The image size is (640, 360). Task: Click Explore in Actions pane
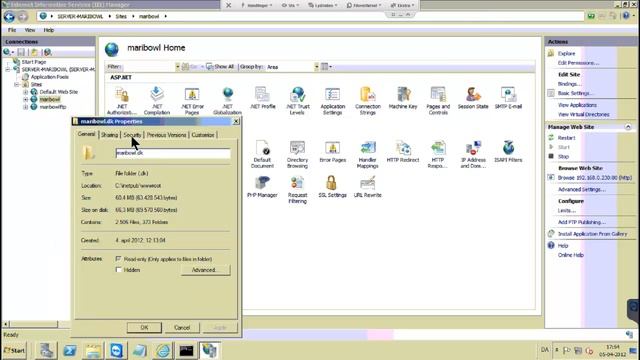[x=566, y=53]
